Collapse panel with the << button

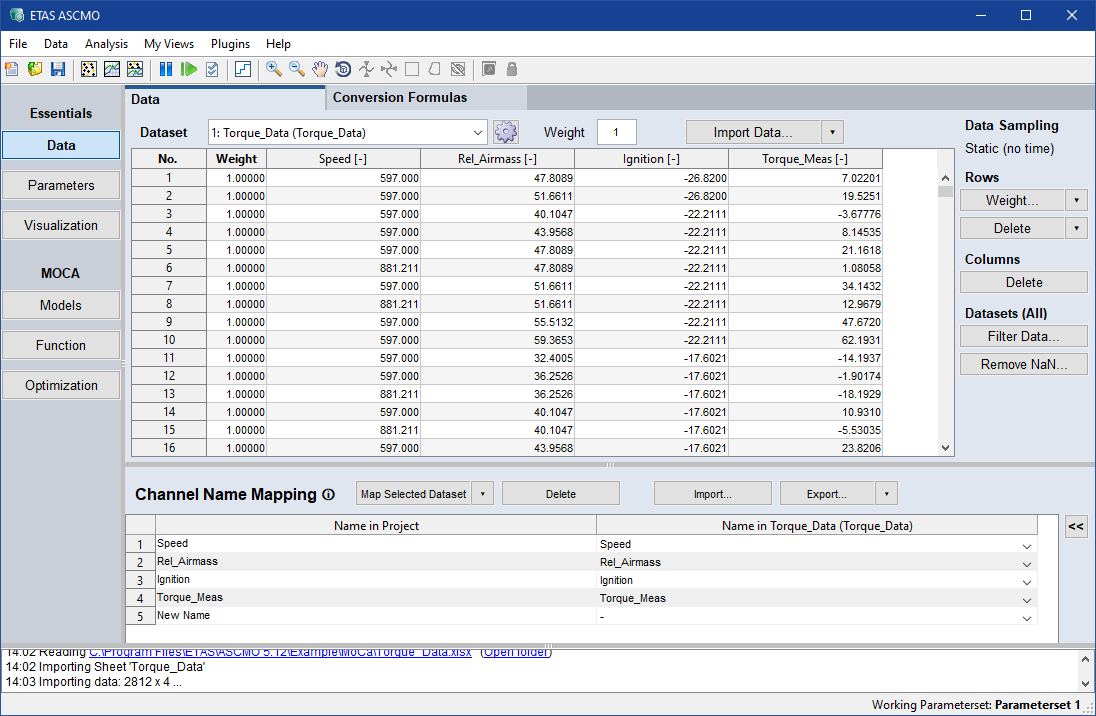[1076, 526]
